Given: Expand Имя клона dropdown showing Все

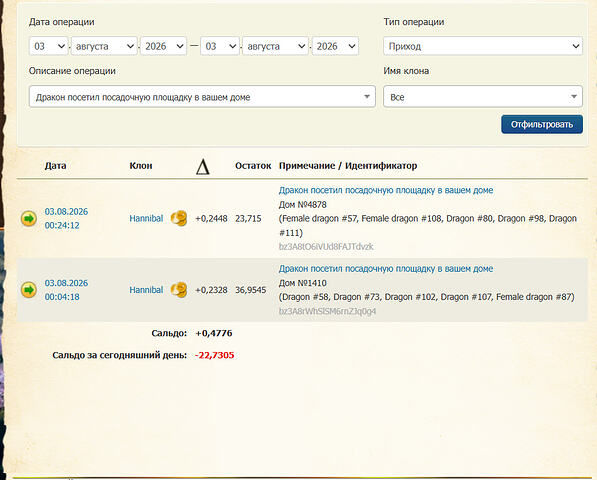Looking at the screenshot, I should point(483,97).
